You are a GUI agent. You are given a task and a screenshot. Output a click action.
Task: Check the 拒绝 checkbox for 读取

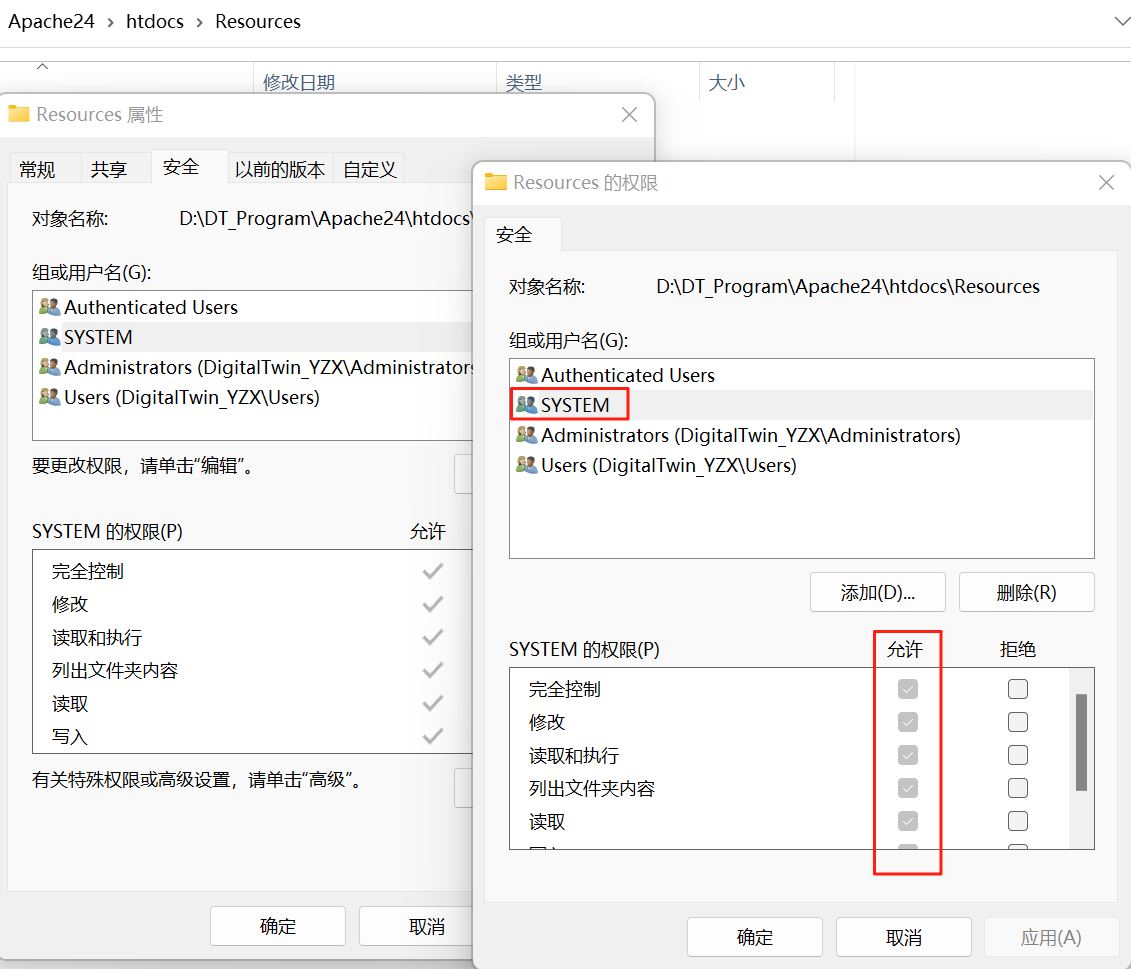1017,820
